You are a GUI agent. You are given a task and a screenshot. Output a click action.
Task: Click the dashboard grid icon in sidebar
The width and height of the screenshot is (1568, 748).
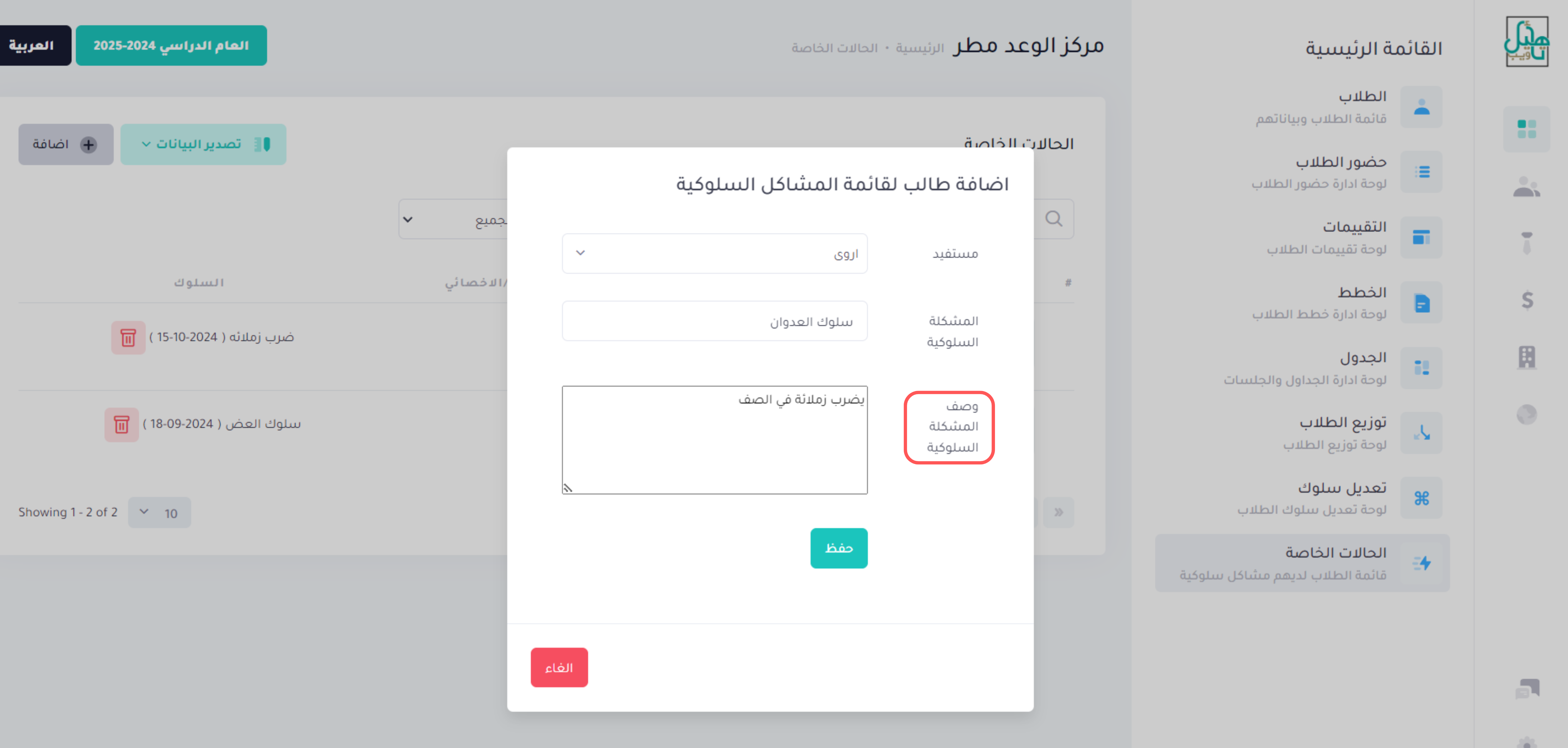tap(1527, 129)
